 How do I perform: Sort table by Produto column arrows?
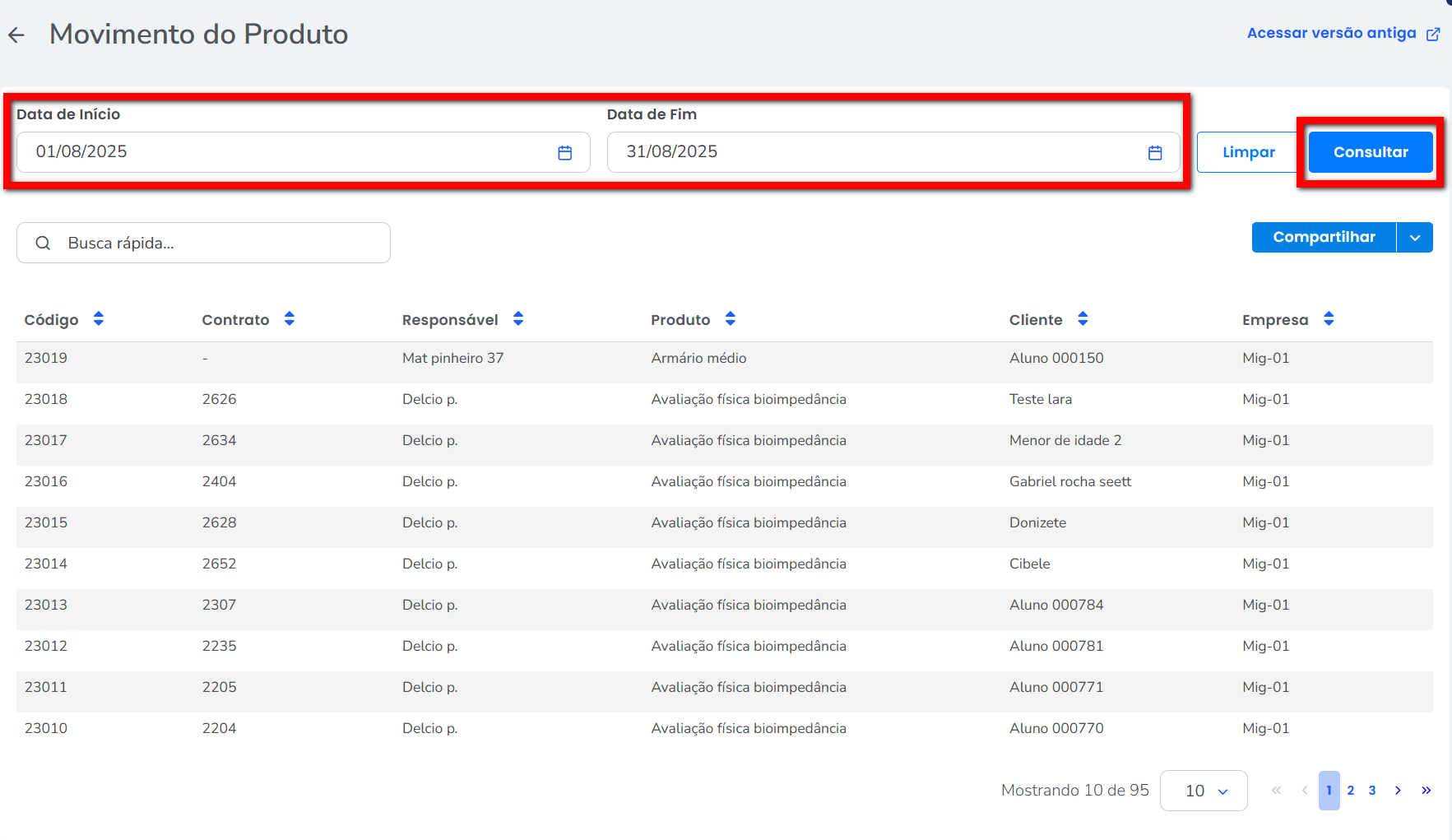click(x=731, y=319)
